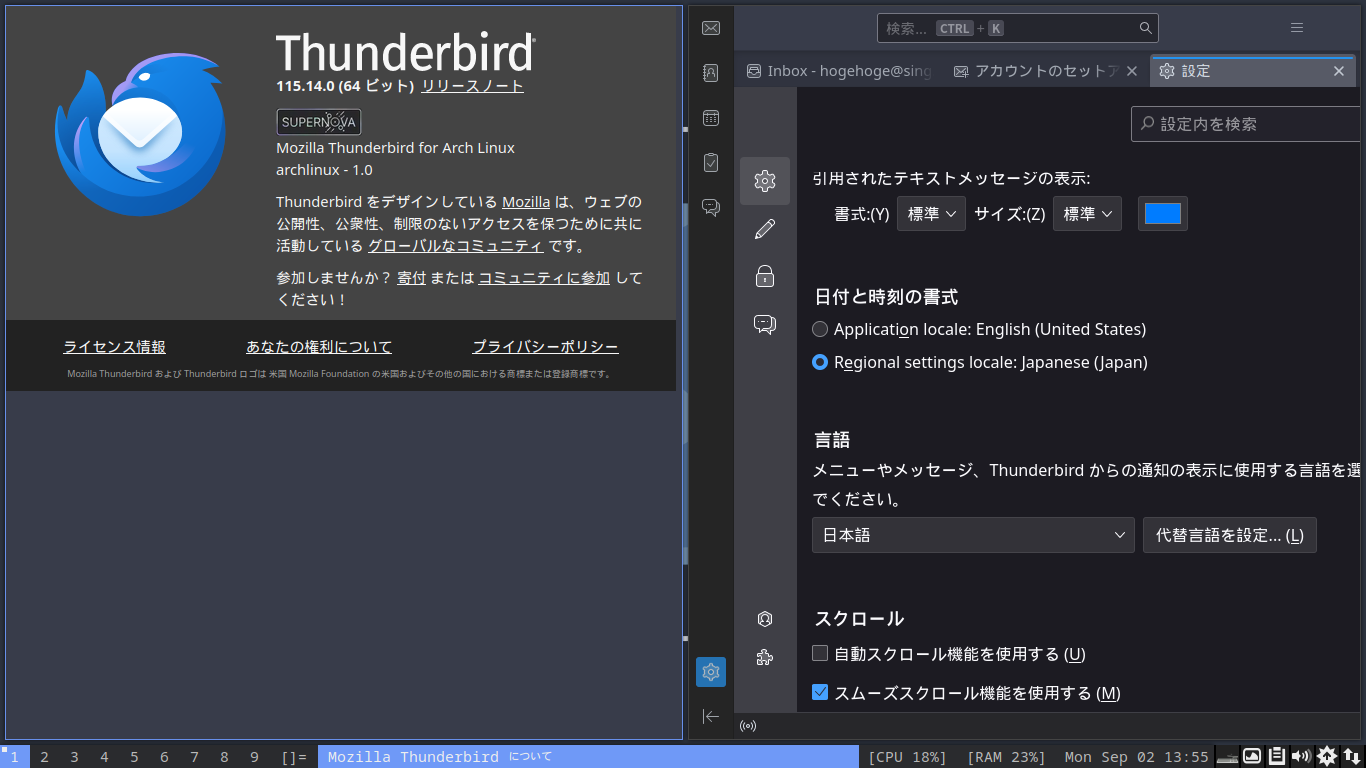
Task: Follow the Mozilla link in About window
Action: pos(526,202)
